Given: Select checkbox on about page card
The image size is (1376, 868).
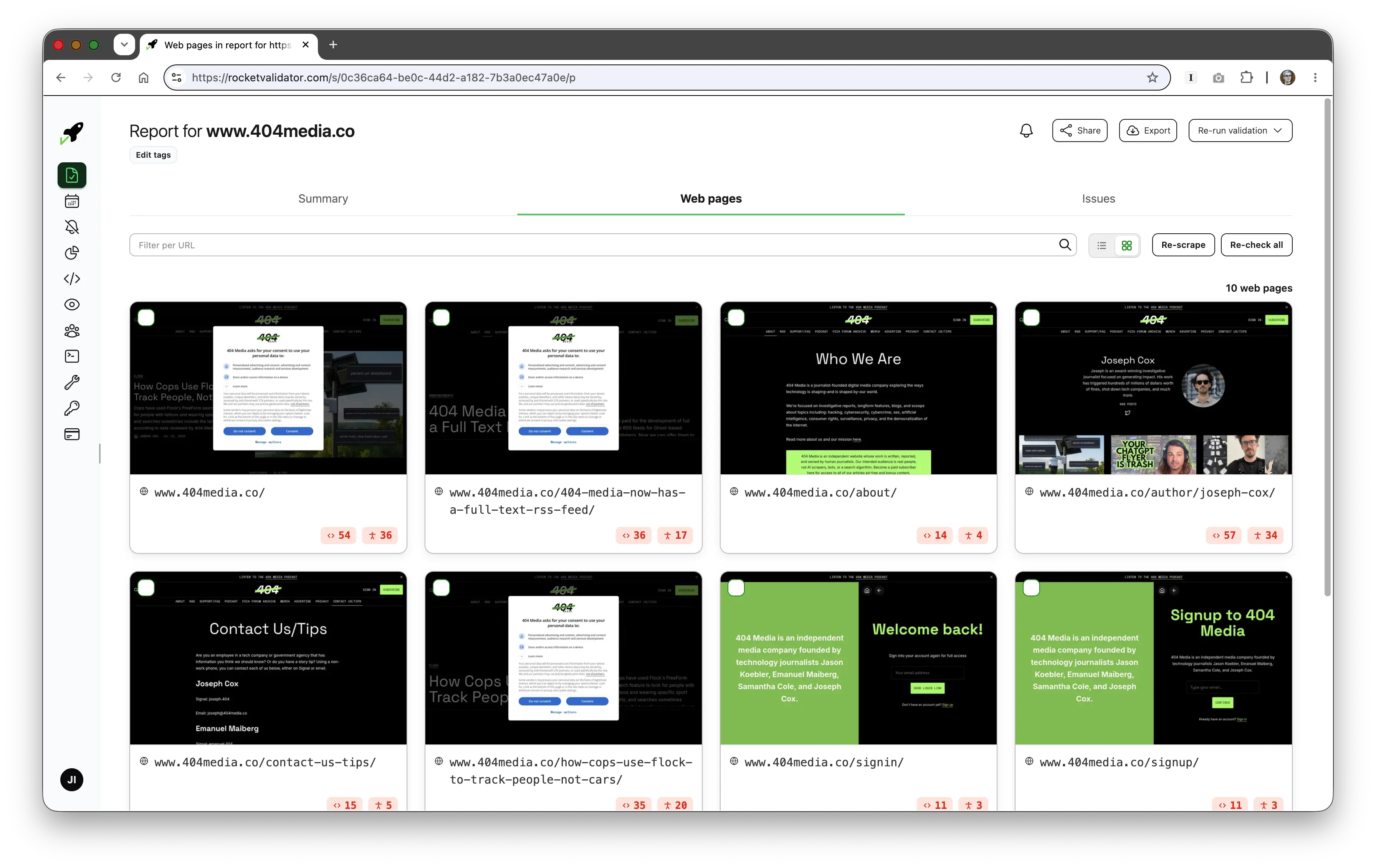Looking at the screenshot, I should click(x=736, y=318).
